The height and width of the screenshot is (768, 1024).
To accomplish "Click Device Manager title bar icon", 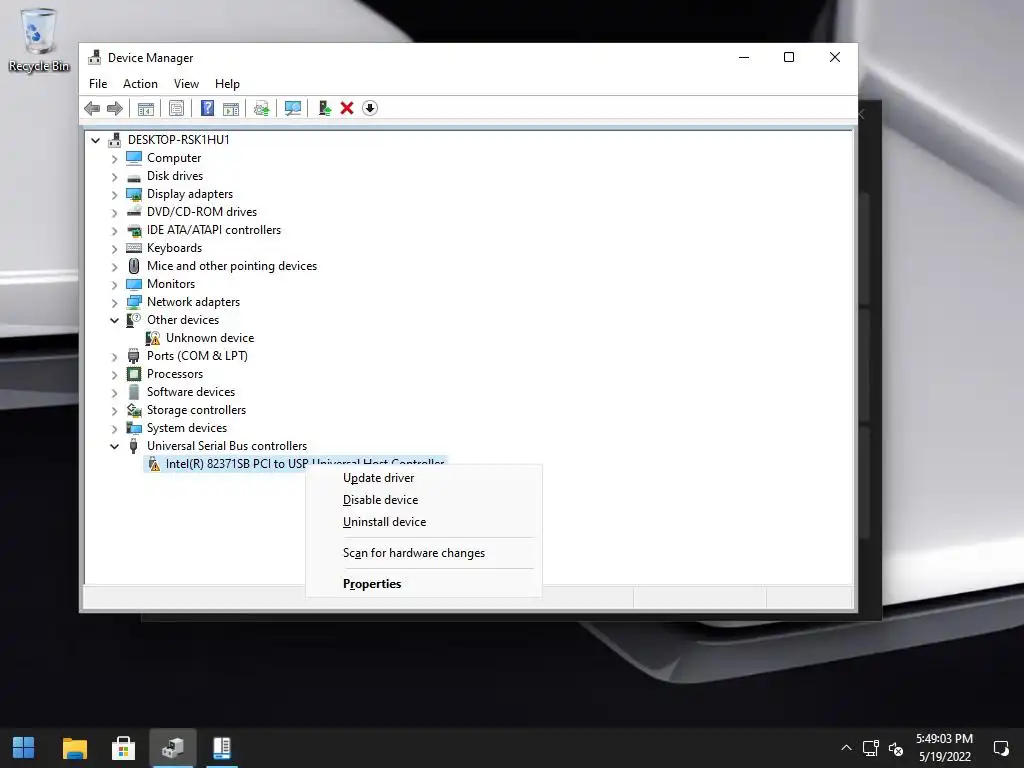I will [x=95, y=57].
